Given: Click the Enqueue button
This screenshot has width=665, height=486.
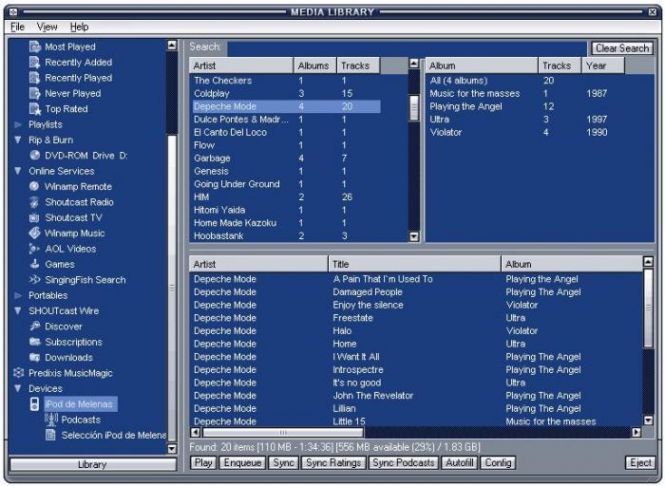Looking at the screenshot, I should (243, 463).
